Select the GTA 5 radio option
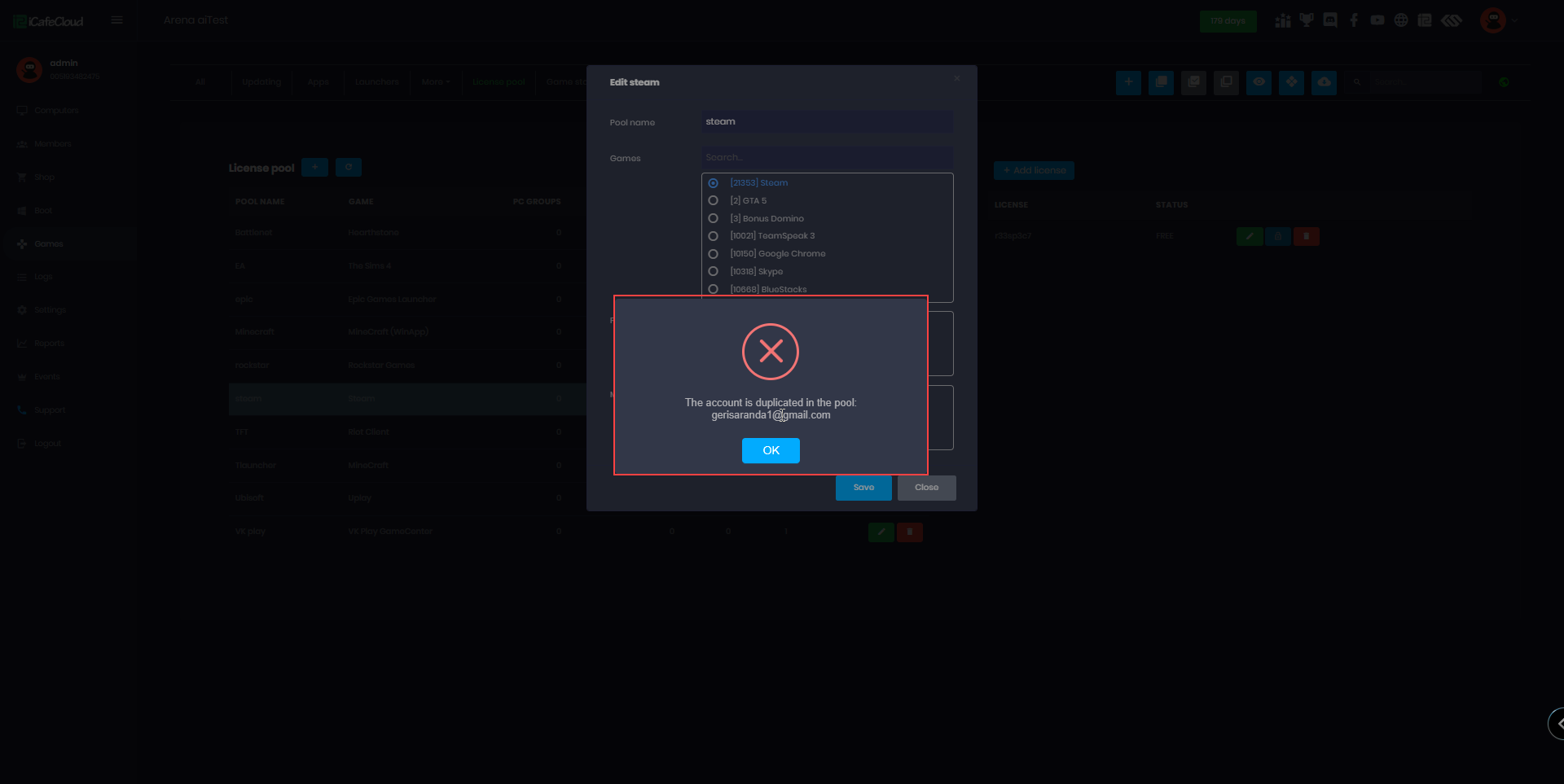 (x=713, y=200)
